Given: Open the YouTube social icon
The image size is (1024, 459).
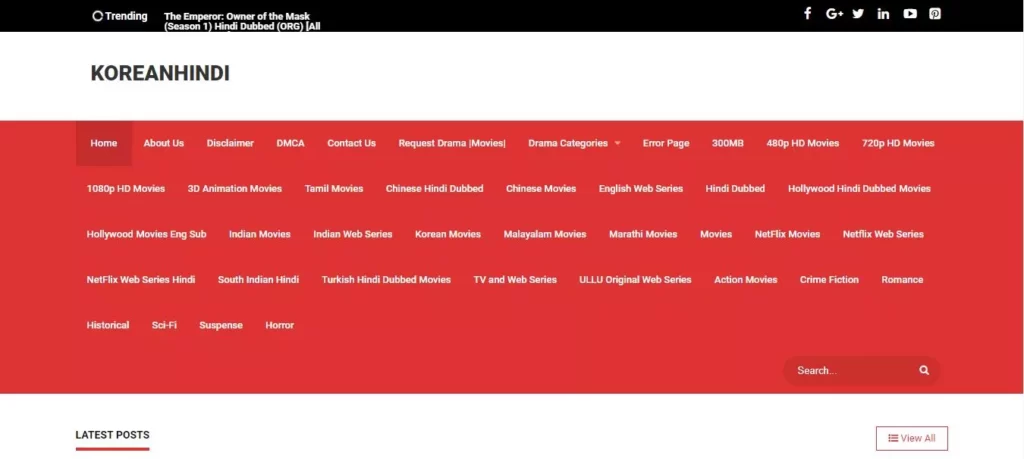Looking at the screenshot, I should tap(910, 14).
